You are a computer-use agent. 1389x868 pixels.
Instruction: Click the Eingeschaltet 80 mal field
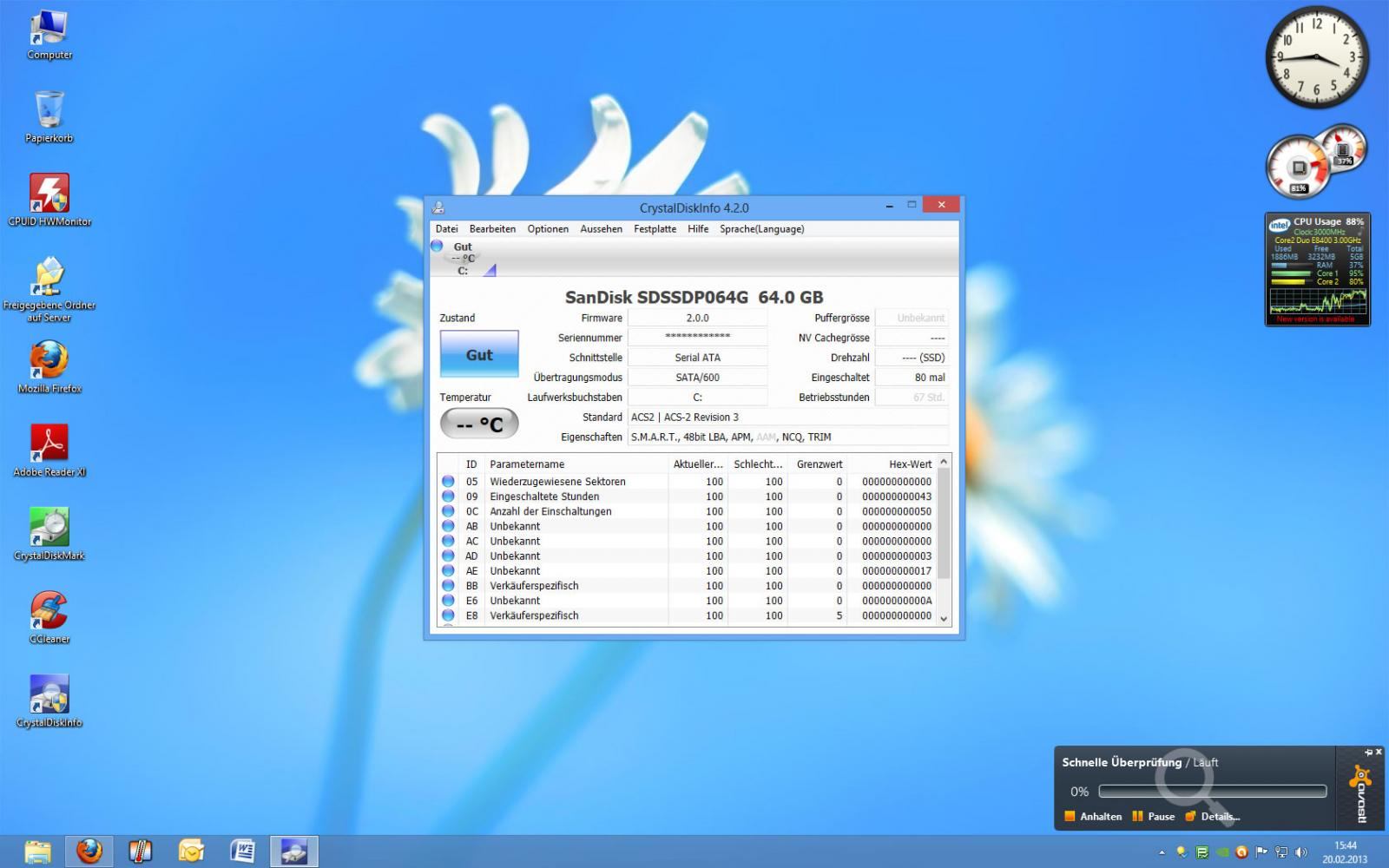pyautogui.click(x=912, y=378)
